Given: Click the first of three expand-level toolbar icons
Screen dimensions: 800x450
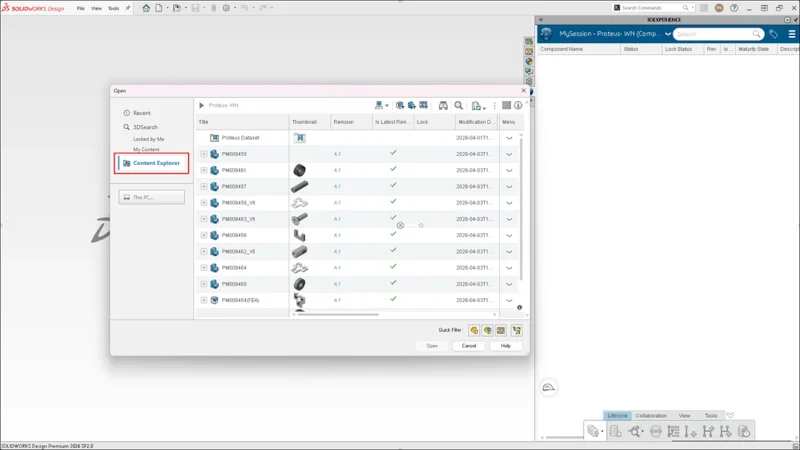Looking at the screenshot, I should (399, 106).
